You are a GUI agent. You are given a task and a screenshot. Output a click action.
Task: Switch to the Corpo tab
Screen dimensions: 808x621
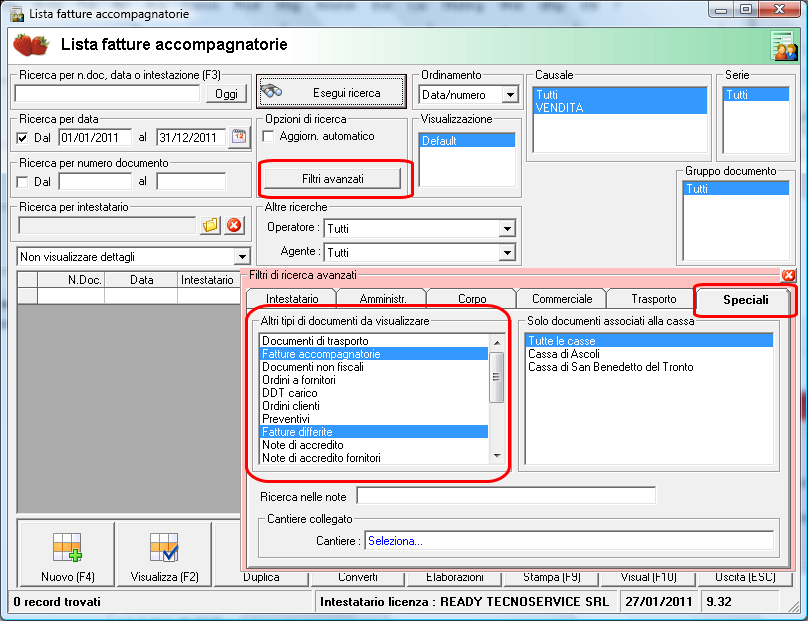point(472,299)
